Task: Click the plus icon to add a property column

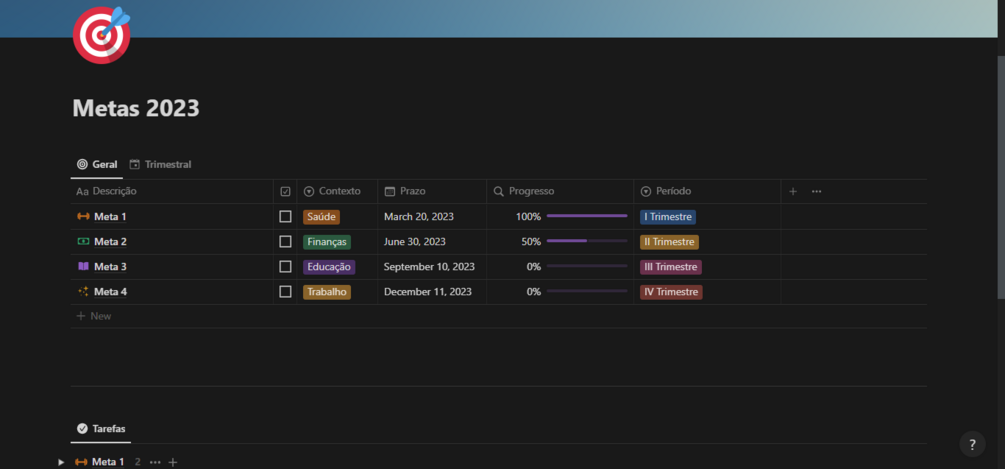Action: tap(793, 192)
